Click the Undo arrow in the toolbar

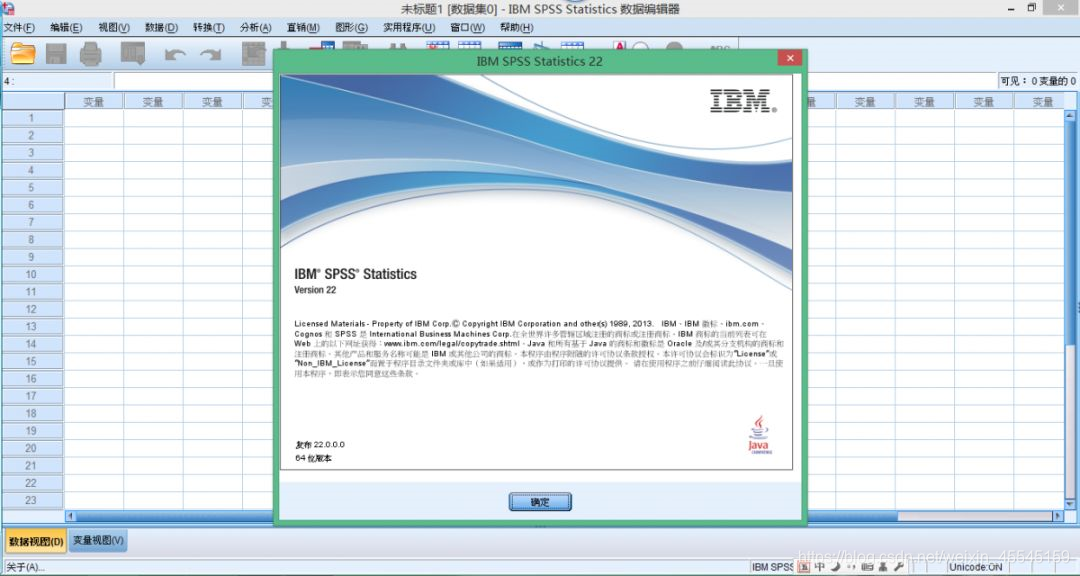(x=175, y=54)
